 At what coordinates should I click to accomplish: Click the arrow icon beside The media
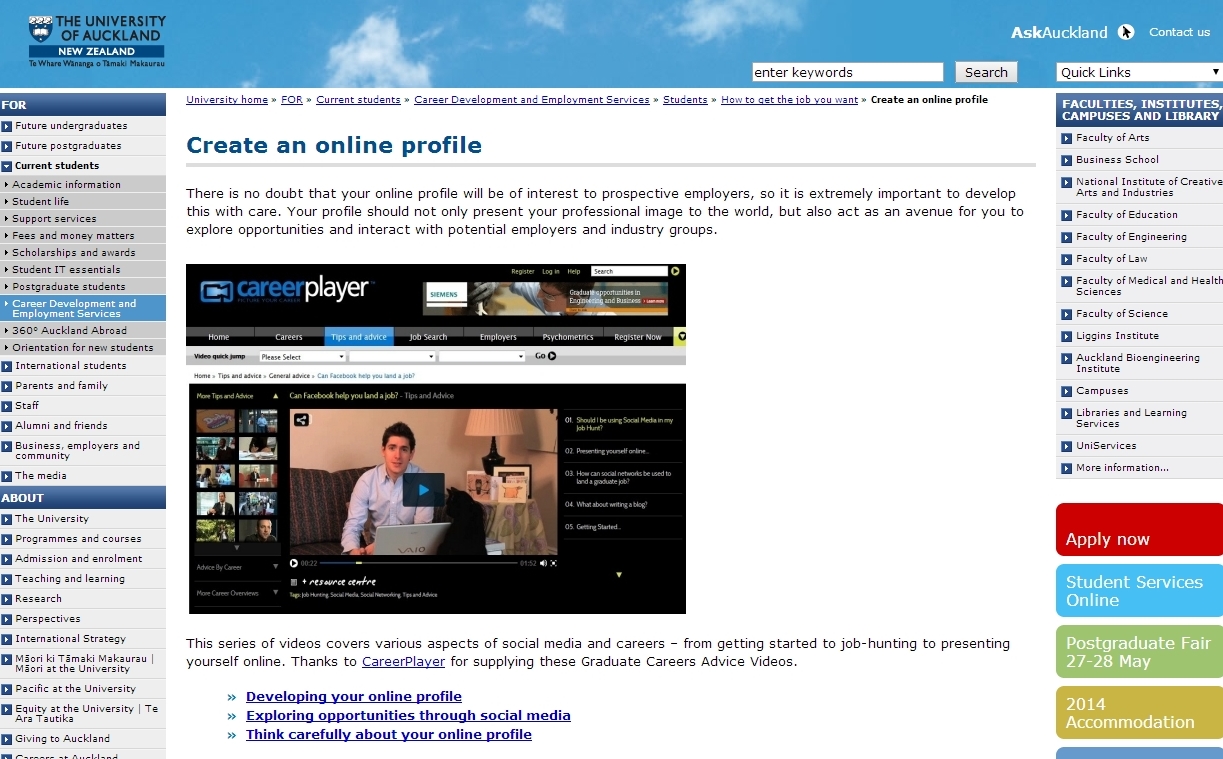[x=7, y=476]
